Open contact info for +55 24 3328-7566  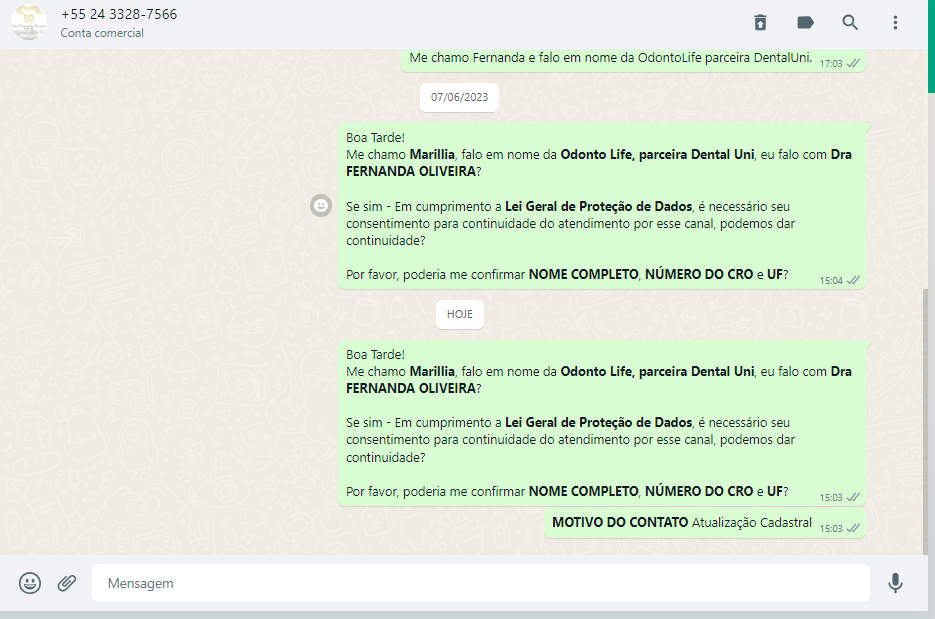click(119, 14)
